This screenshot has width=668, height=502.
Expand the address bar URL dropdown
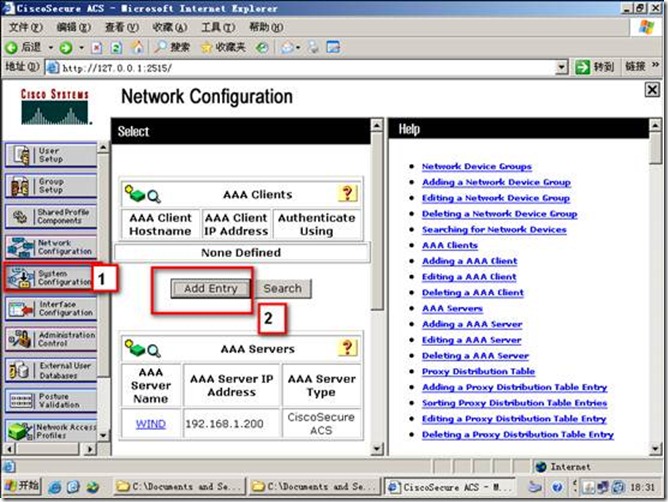coord(562,67)
